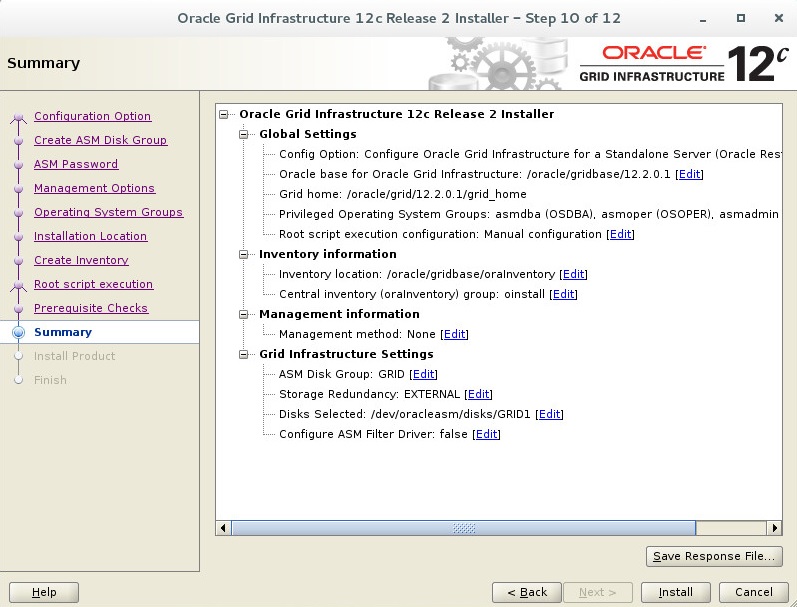The width and height of the screenshot is (797, 607).
Task: Select the Grid home path row
Action: coord(403,194)
